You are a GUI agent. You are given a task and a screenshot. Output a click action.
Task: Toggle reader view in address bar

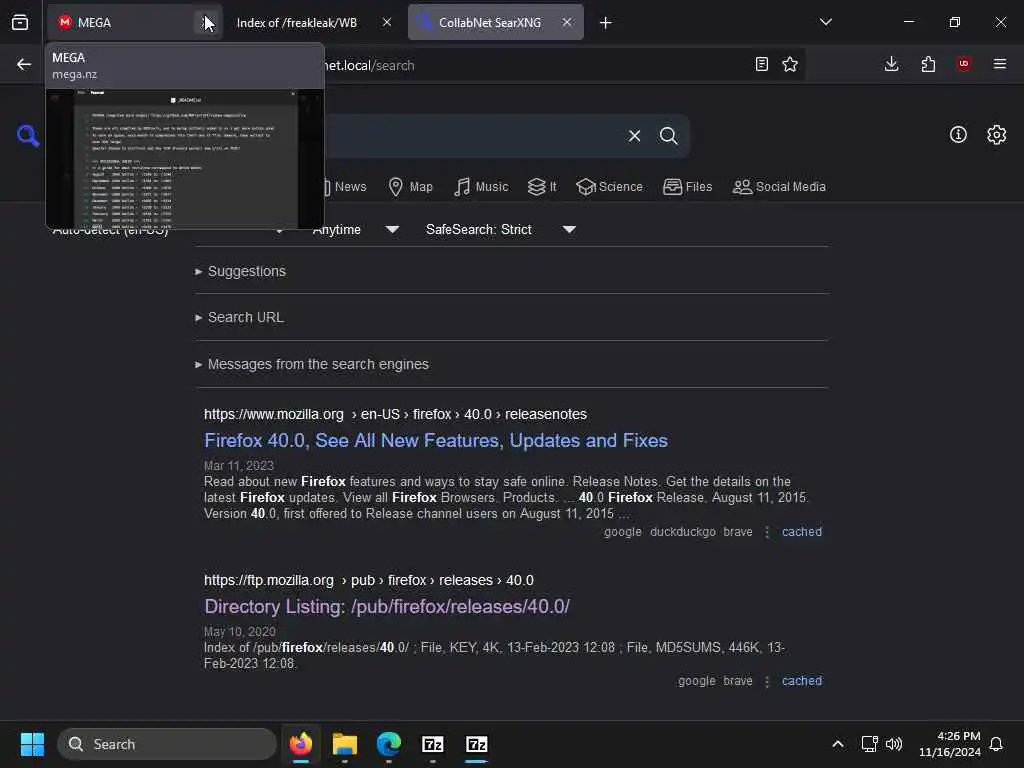[761, 64]
